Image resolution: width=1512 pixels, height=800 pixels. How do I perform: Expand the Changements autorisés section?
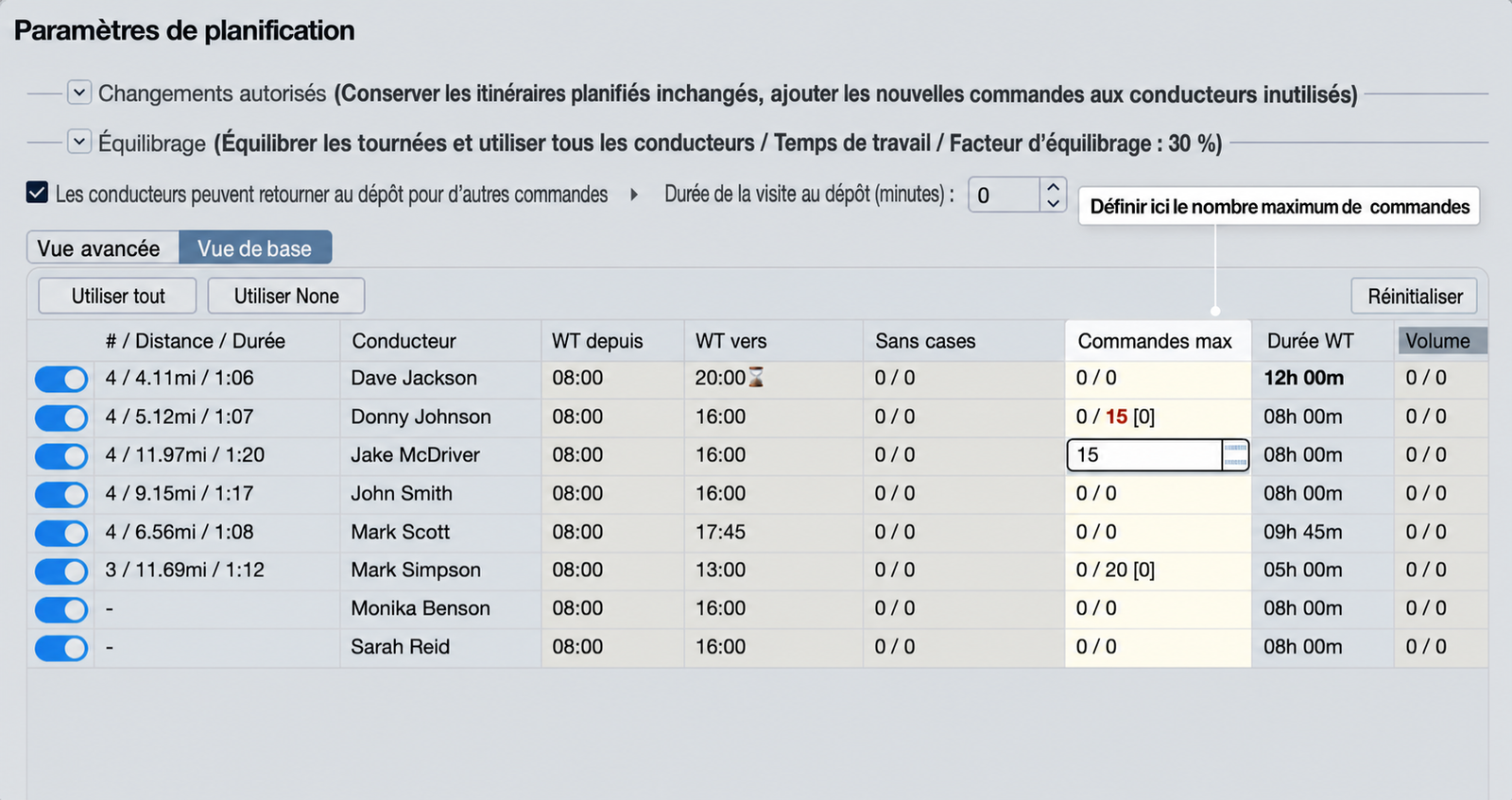tap(79, 93)
